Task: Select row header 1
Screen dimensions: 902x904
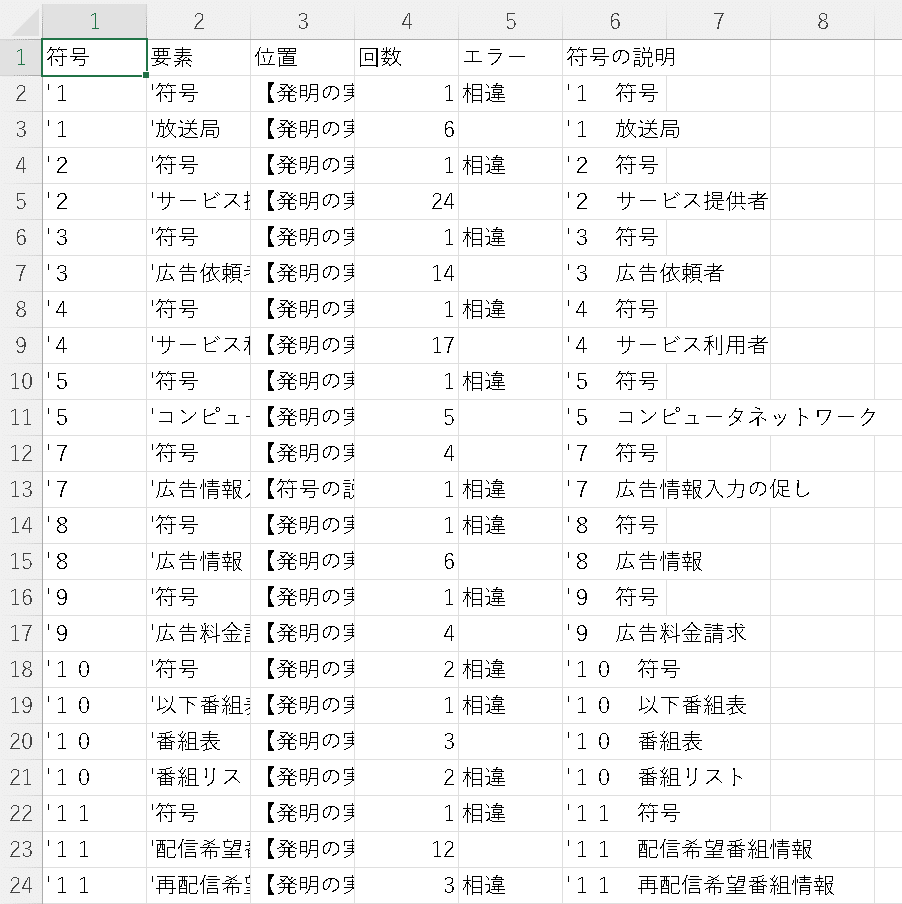Action: tap(21, 57)
